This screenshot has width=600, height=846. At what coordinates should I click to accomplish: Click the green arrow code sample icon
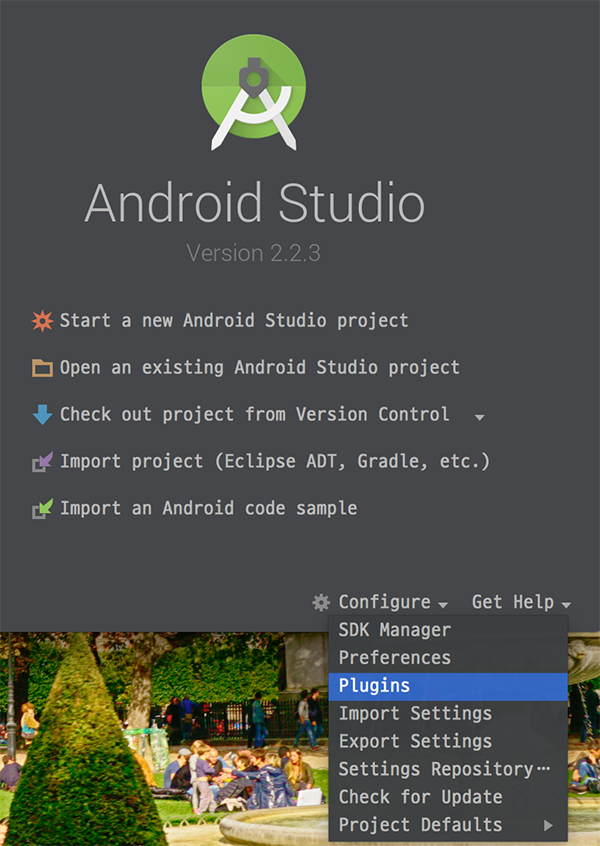pyautogui.click(x=42, y=508)
